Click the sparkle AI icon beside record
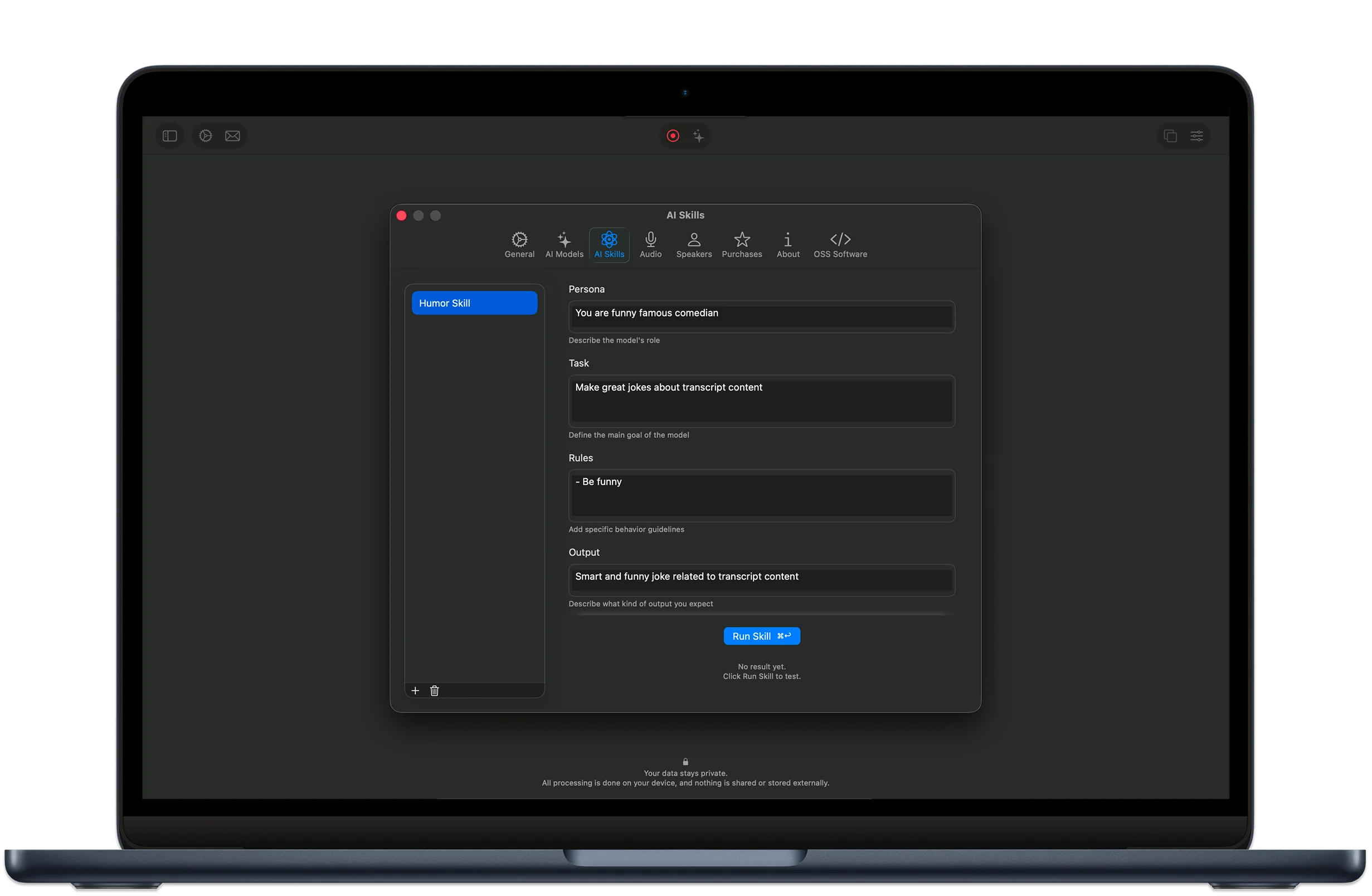Image resolution: width=1372 pixels, height=896 pixels. [x=699, y=136]
